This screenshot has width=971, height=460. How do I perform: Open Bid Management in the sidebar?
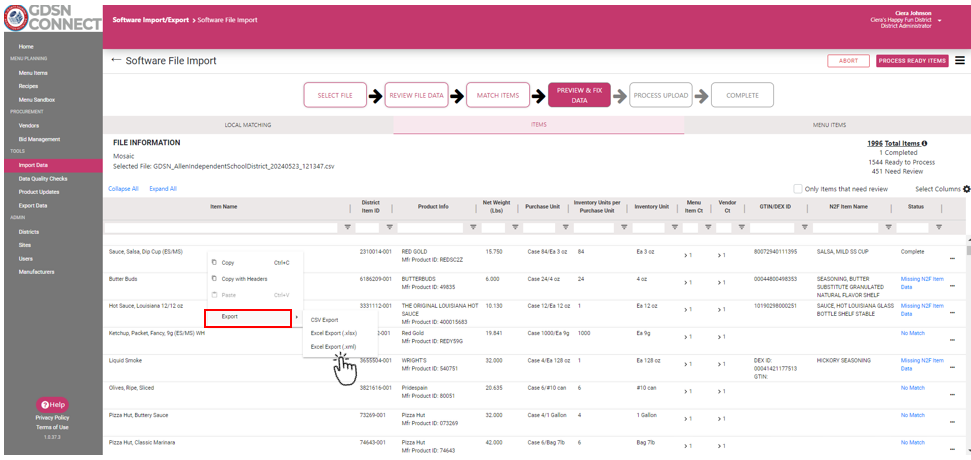(x=39, y=139)
